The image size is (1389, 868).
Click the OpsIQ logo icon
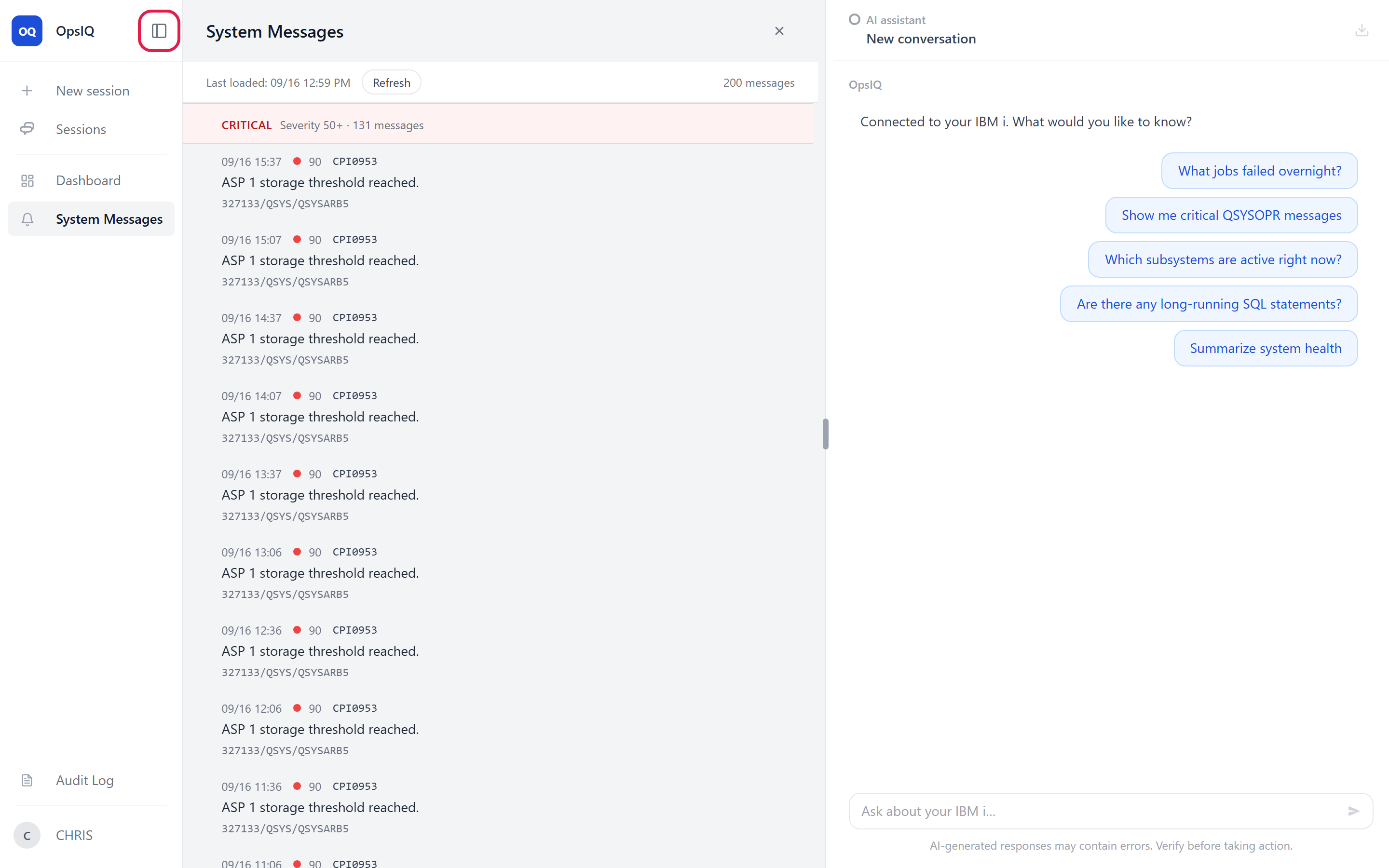[27, 31]
